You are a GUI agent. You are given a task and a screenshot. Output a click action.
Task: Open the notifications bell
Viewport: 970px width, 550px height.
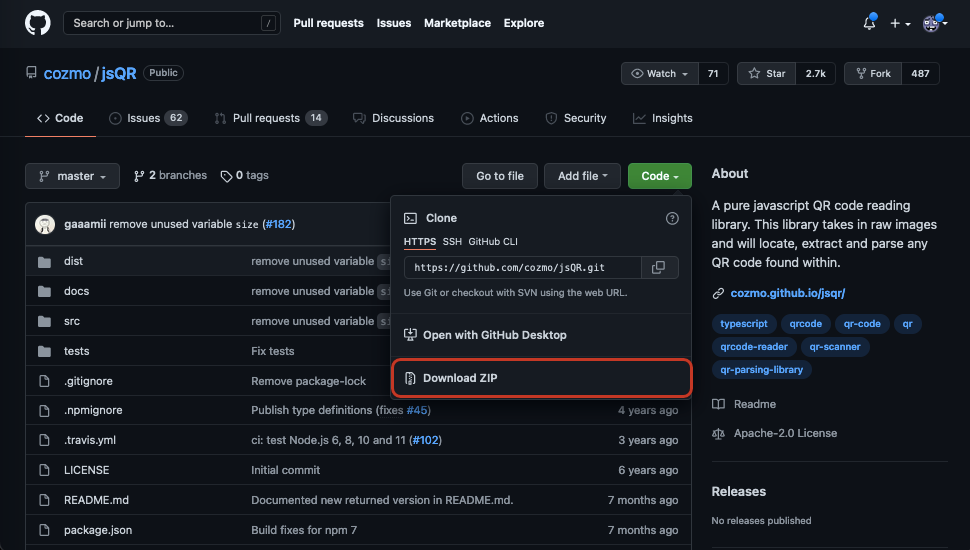point(869,23)
